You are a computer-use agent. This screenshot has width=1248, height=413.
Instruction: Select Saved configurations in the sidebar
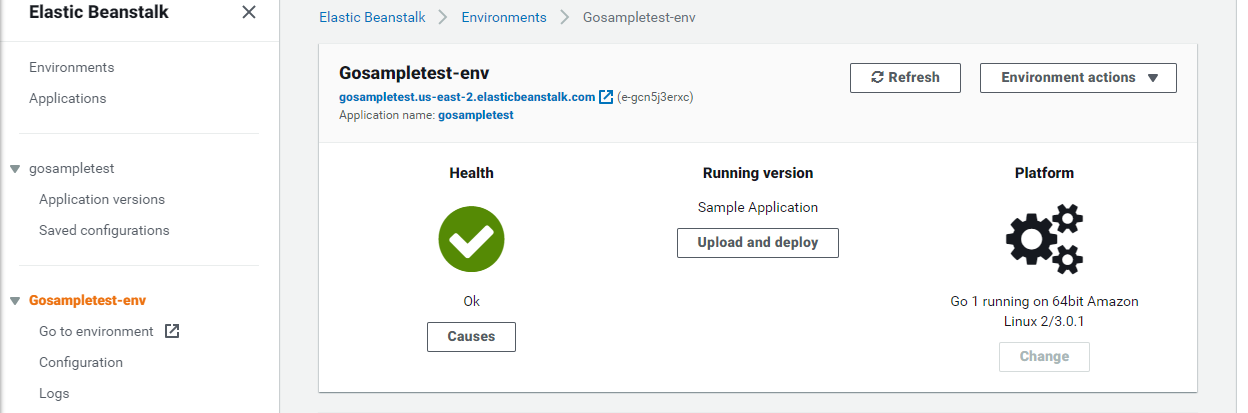click(104, 230)
